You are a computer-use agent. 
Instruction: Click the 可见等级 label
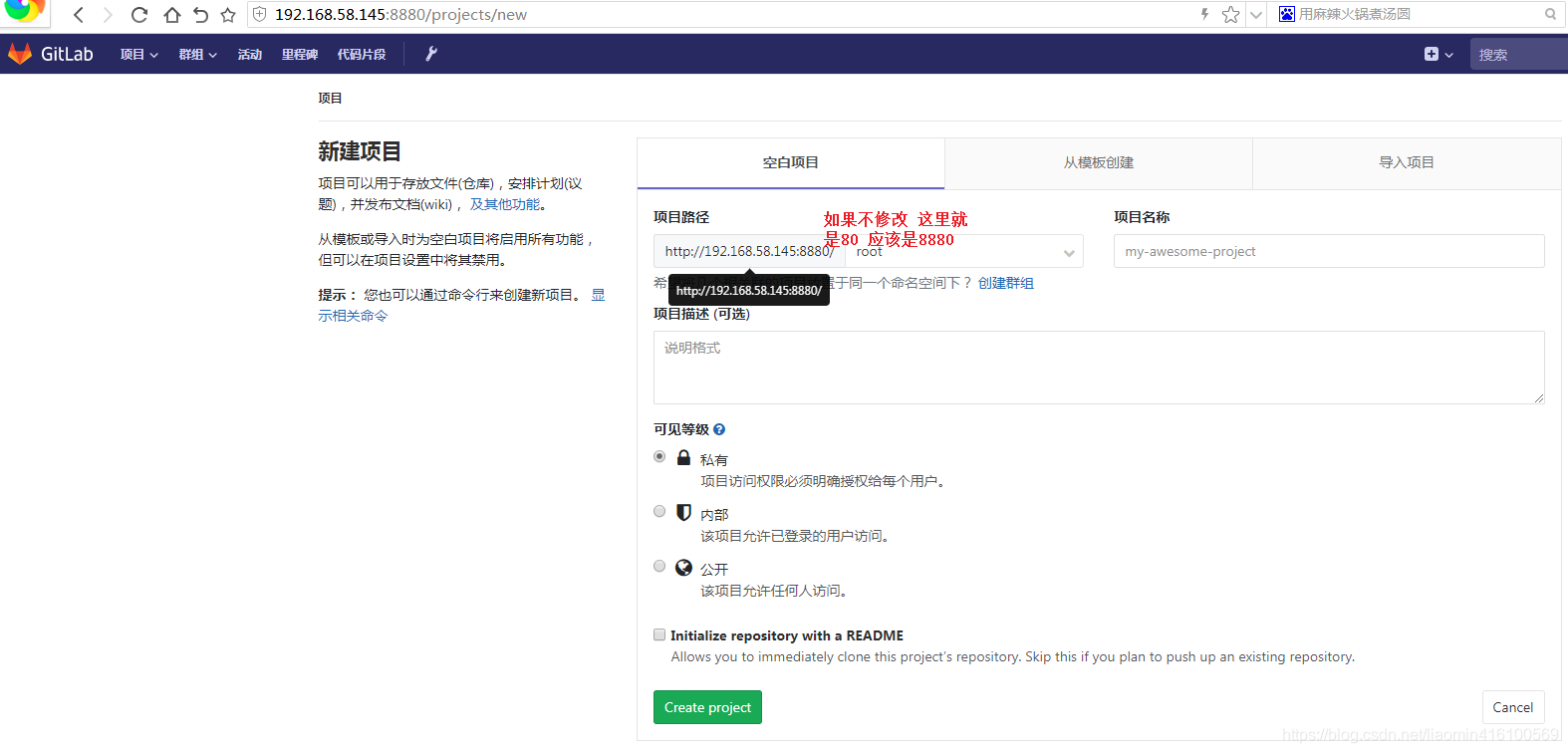[x=681, y=429]
